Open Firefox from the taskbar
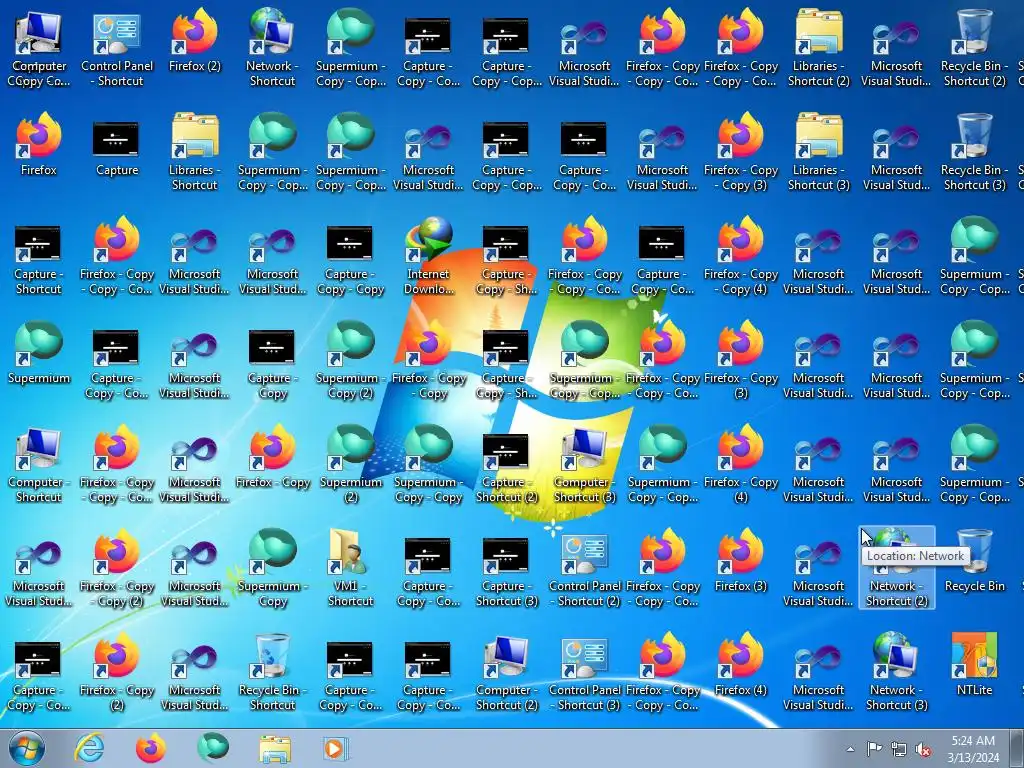Screen dimensions: 1024x768 [150, 748]
